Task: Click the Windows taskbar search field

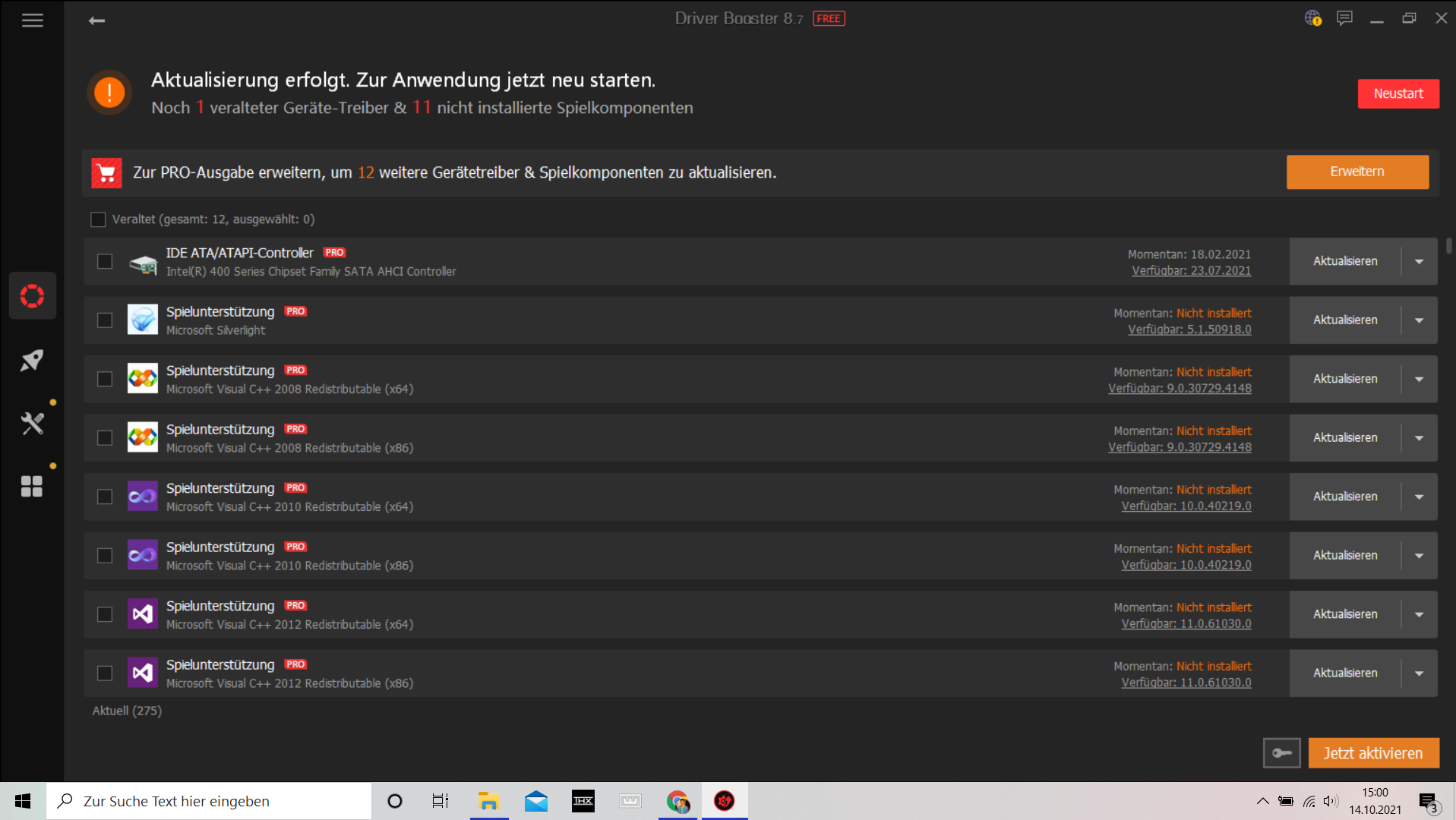Action: point(209,801)
